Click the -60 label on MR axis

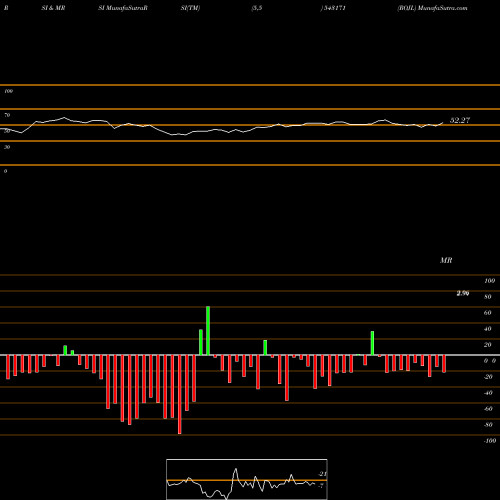488,409
